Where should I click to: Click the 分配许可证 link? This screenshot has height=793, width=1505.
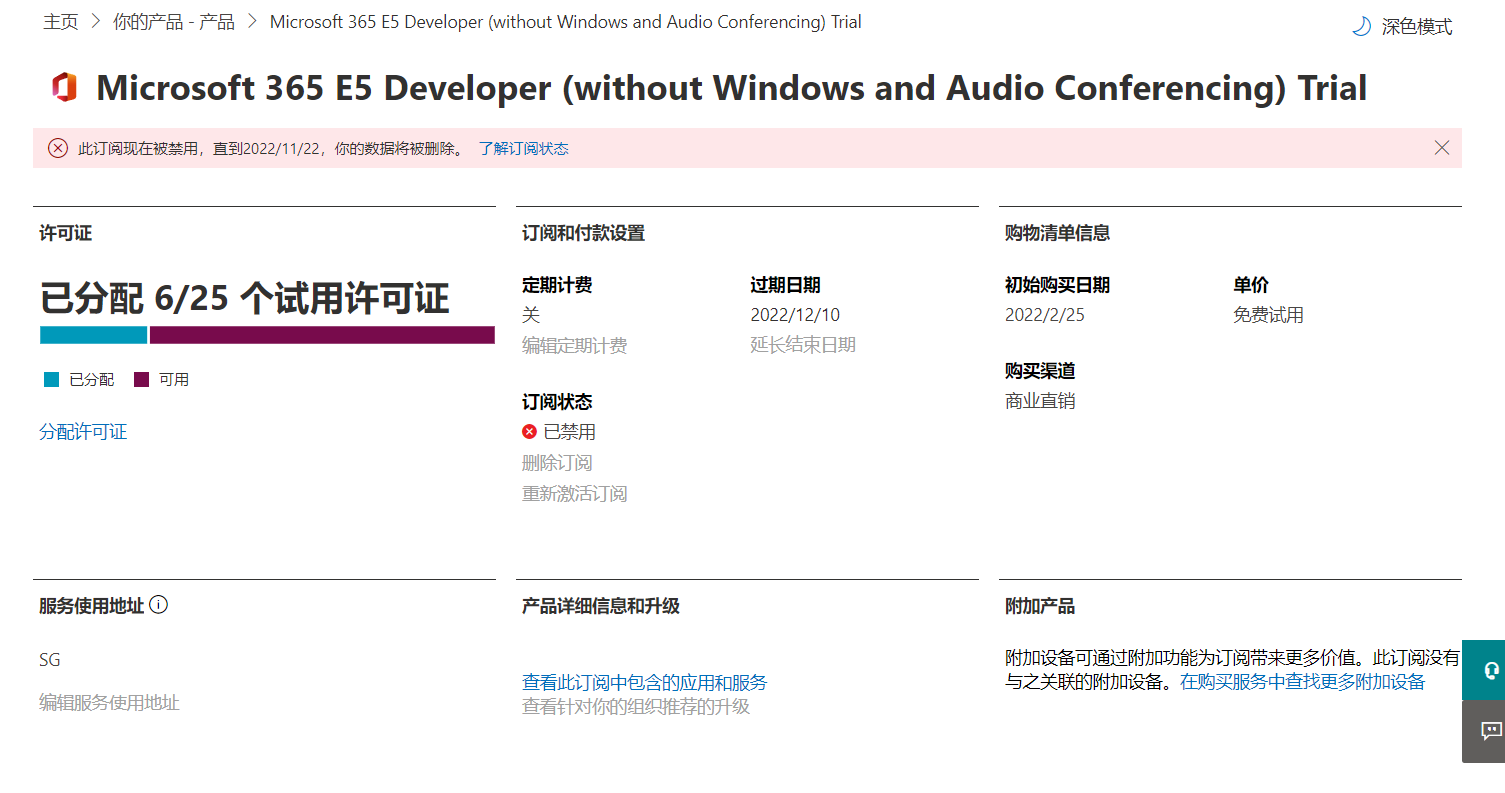83,432
